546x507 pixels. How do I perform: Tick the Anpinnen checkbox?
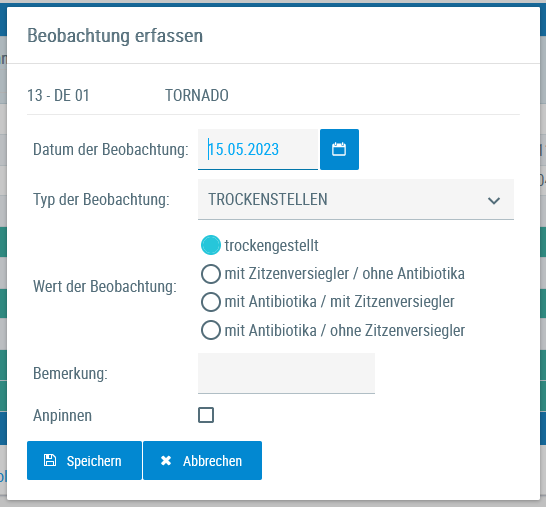(206, 415)
